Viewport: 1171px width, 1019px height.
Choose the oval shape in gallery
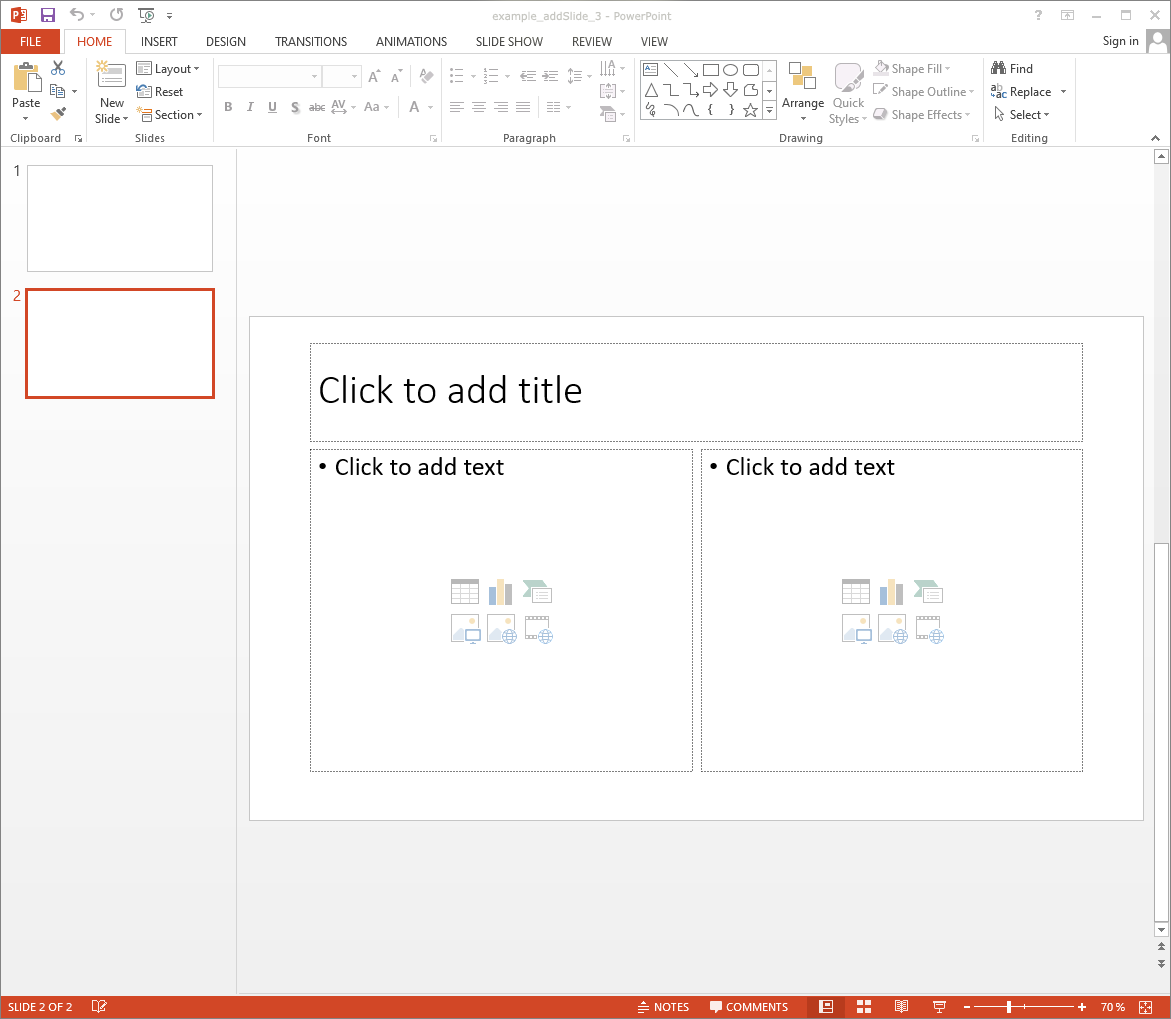731,70
